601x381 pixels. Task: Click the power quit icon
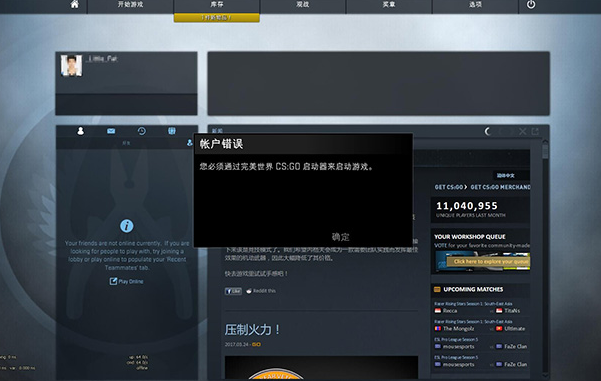(x=531, y=5)
